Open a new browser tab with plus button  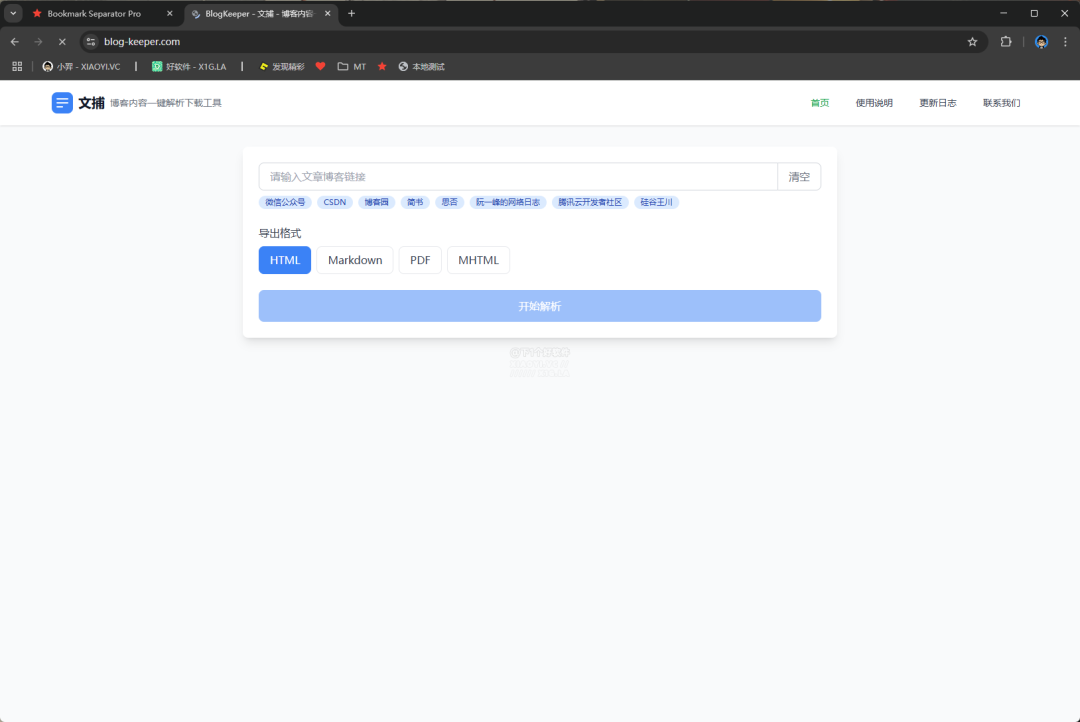point(351,14)
